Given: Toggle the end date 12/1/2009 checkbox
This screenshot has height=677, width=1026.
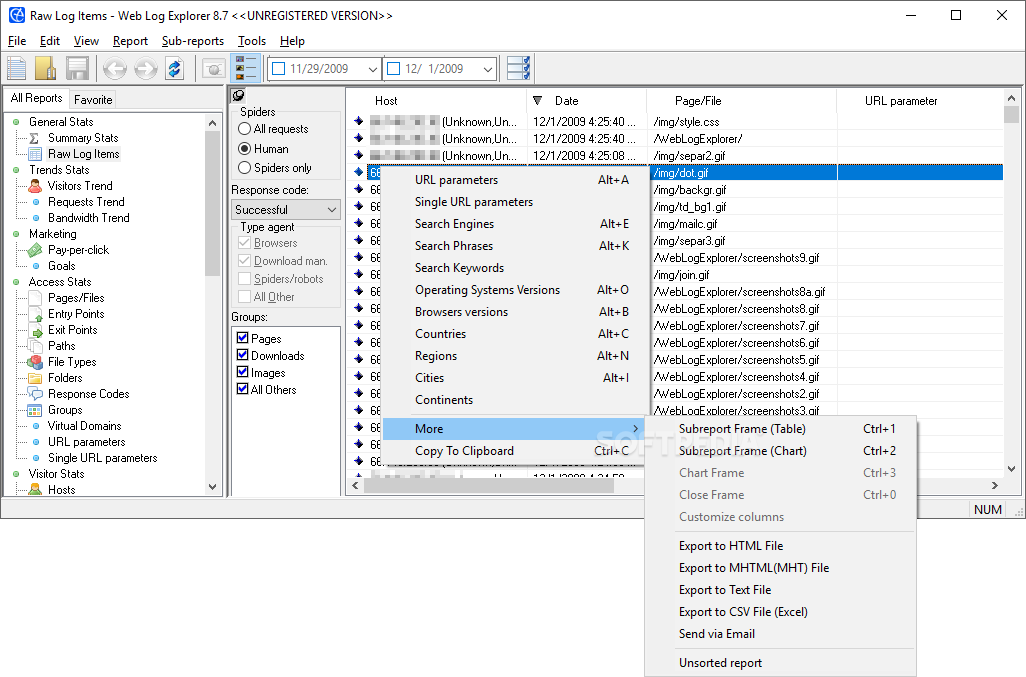Looking at the screenshot, I should pos(394,69).
